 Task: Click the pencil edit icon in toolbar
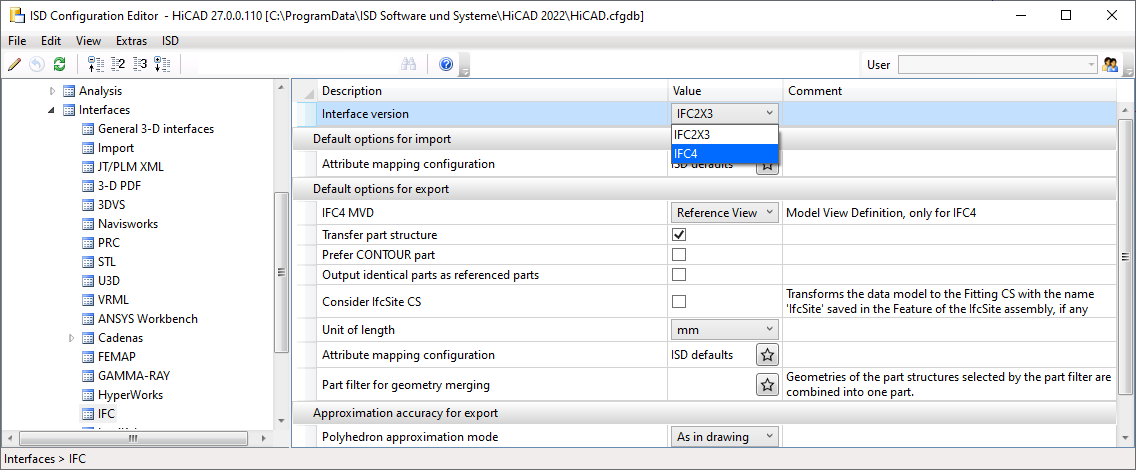click(14, 64)
